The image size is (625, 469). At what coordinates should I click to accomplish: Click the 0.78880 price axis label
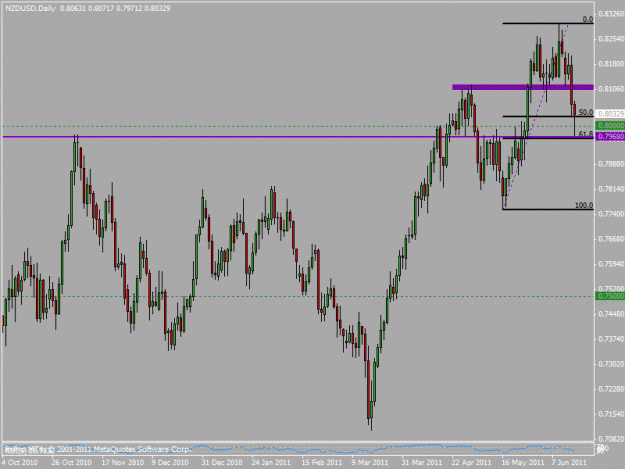click(x=611, y=164)
